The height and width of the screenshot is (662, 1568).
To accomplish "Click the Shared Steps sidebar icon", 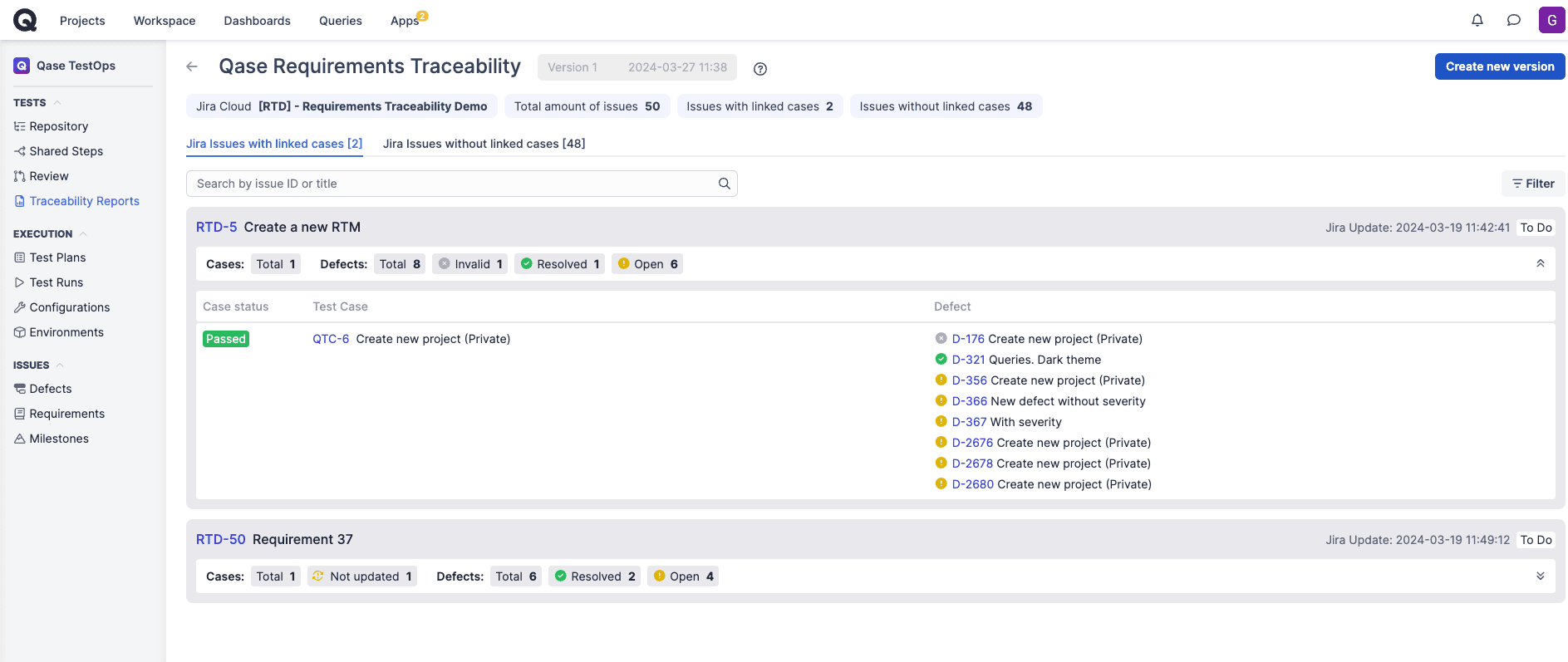I will click(x=20, y=151).
